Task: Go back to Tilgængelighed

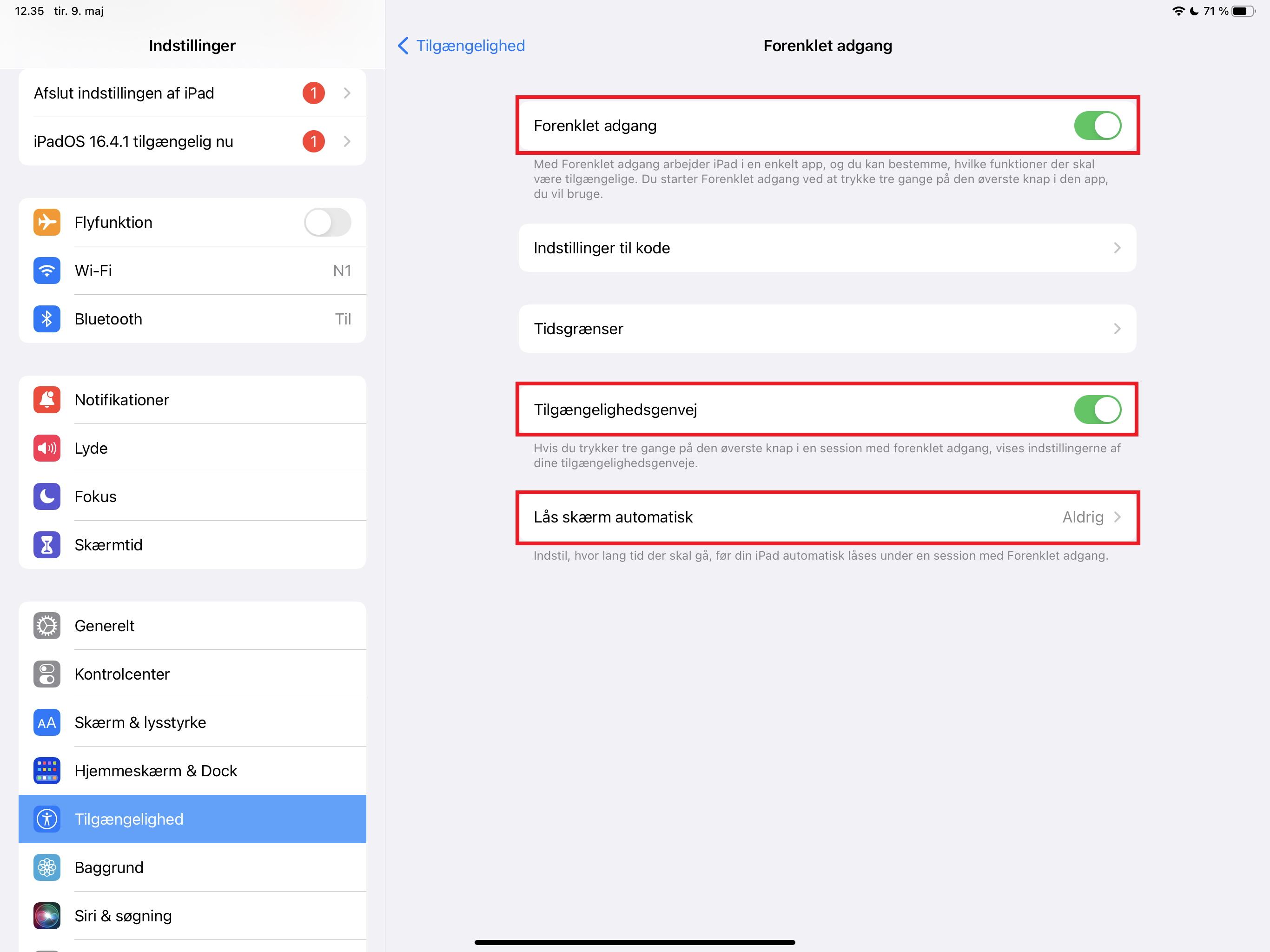Action: pos(461,46)
